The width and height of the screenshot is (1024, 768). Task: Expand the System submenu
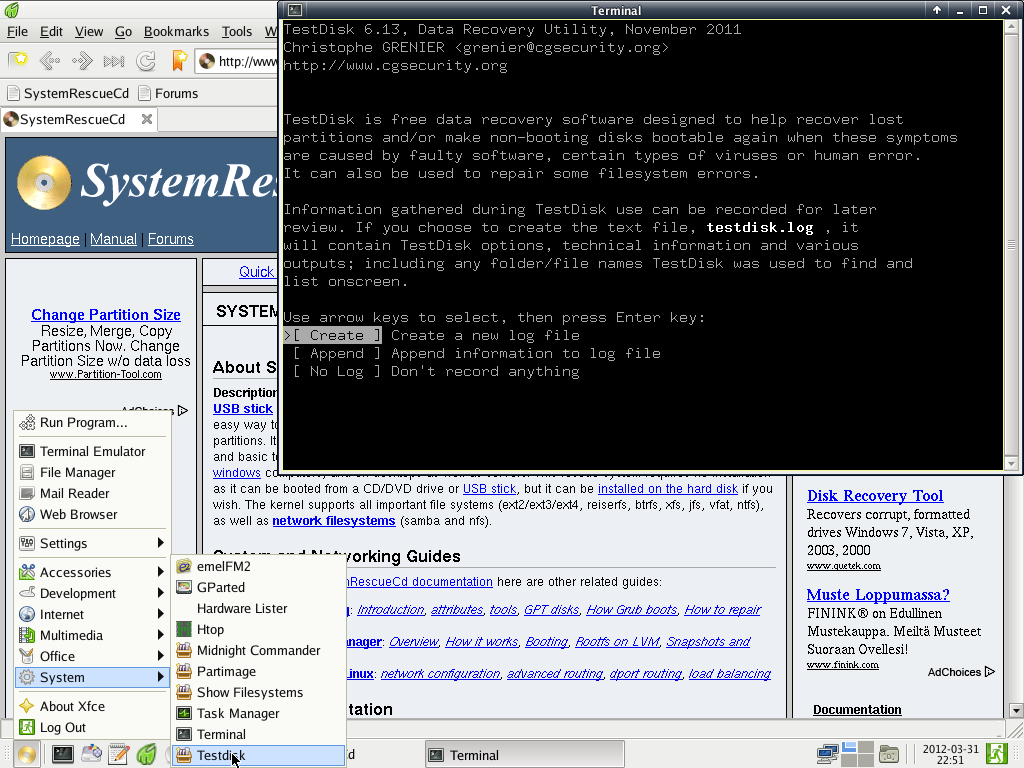click(92, 677)
